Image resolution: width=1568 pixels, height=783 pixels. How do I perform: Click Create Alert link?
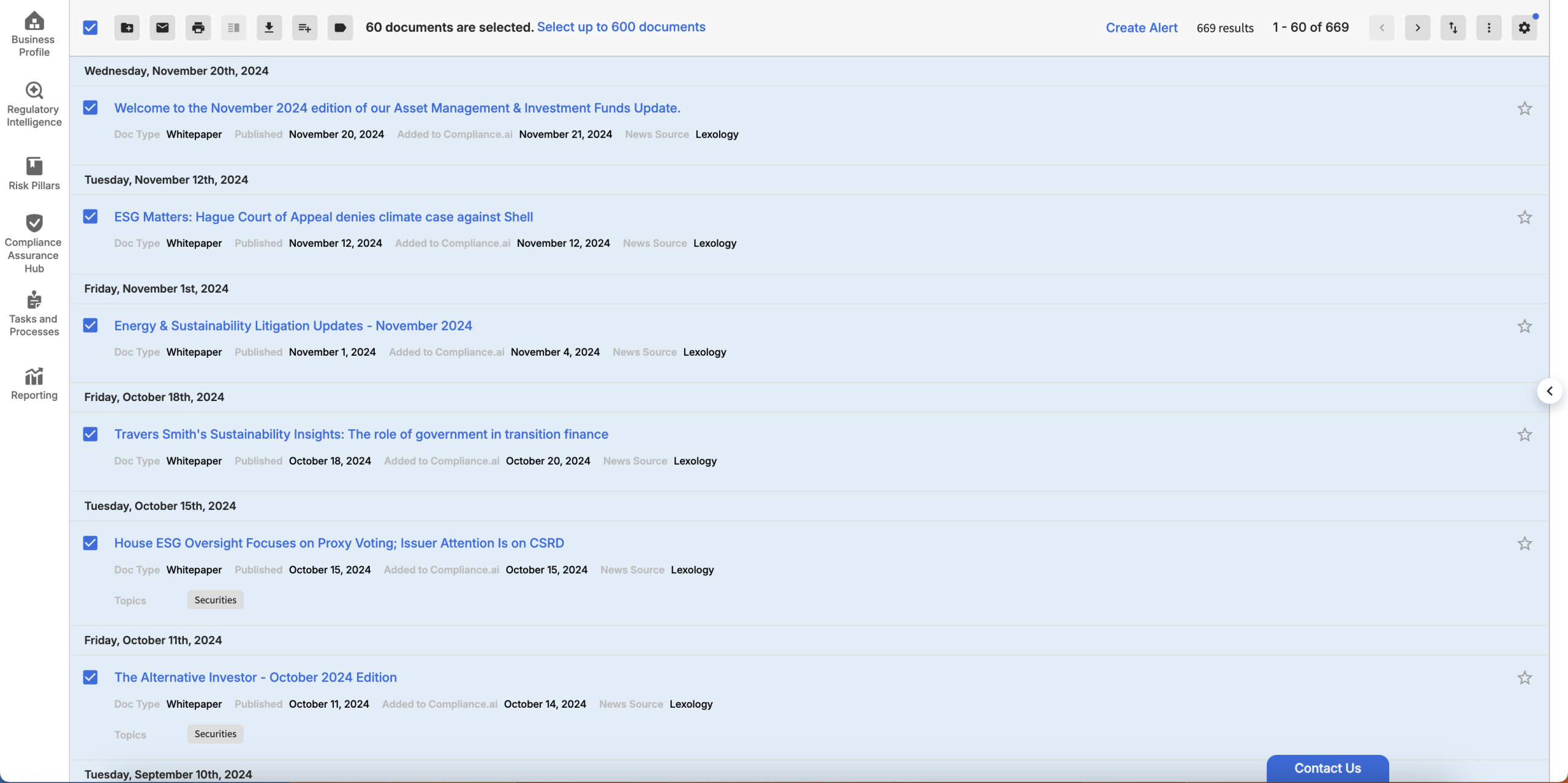tap(1141, 28)
